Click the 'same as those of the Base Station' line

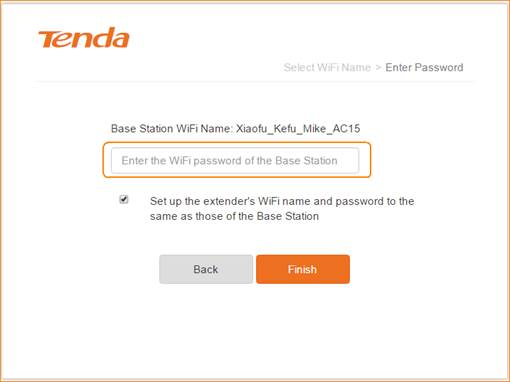click(x=234, y=216)
